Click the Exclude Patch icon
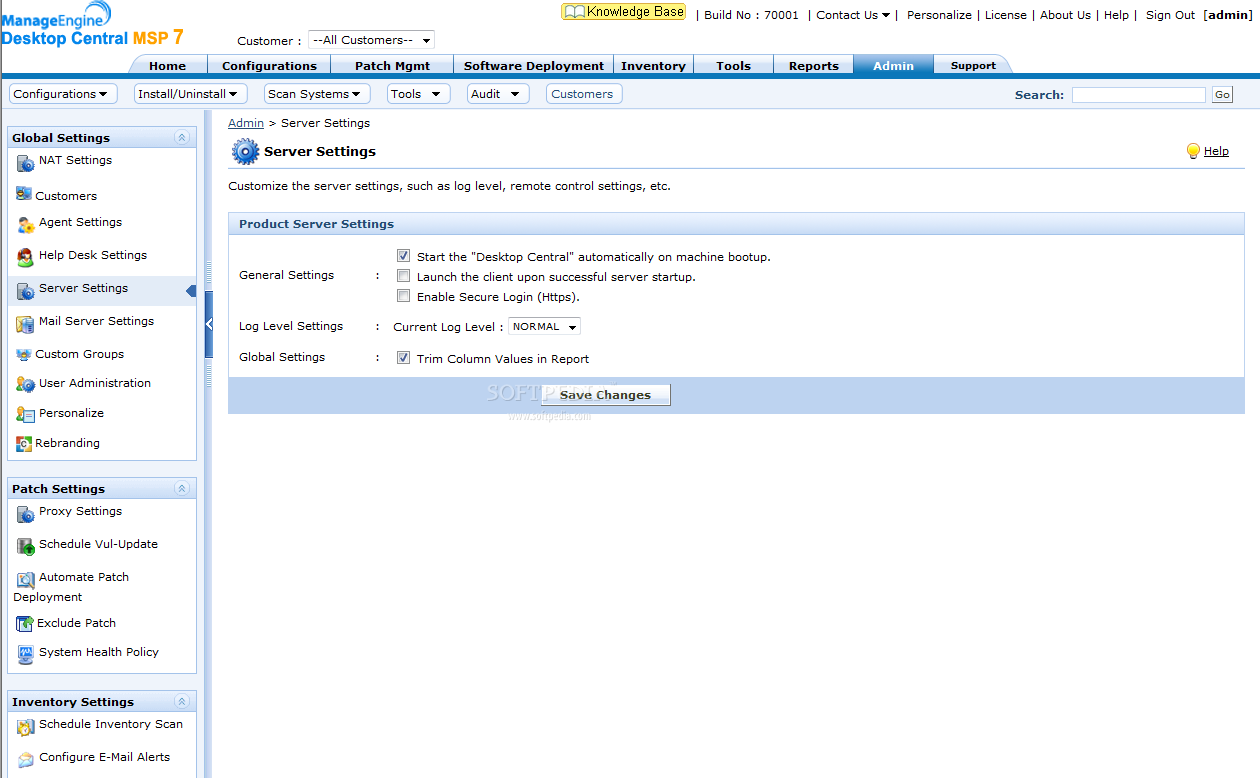Viewport: 1260px width, 778px height. tap(25, 624)
